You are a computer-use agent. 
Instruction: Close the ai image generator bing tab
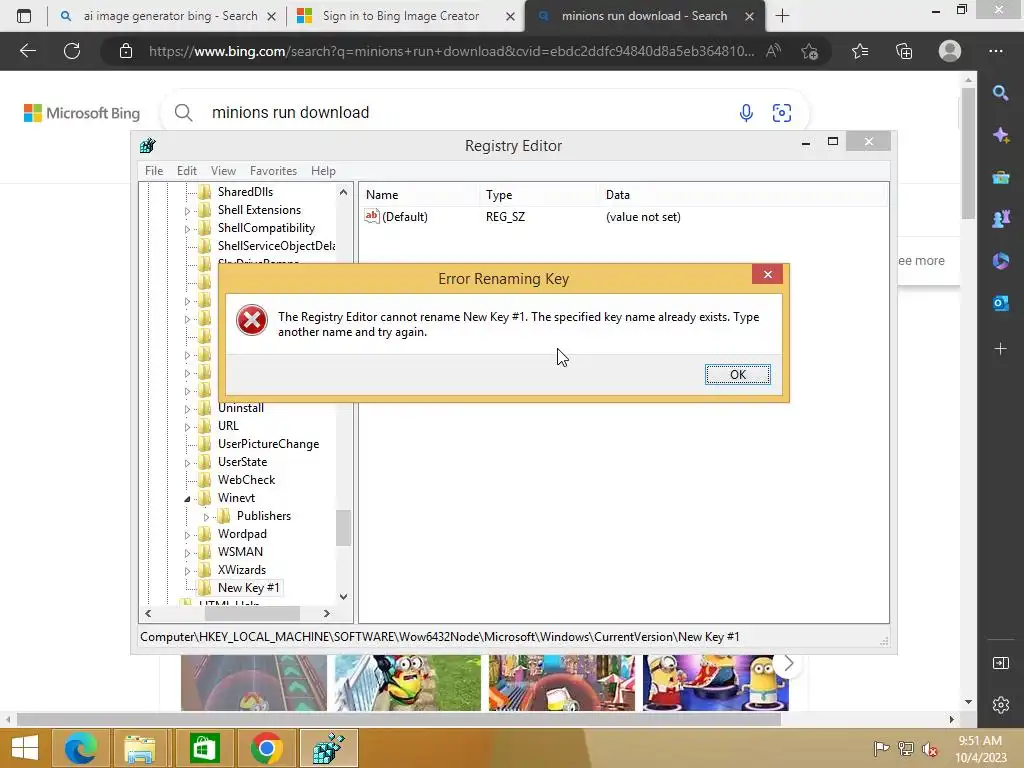coord(272,16)
